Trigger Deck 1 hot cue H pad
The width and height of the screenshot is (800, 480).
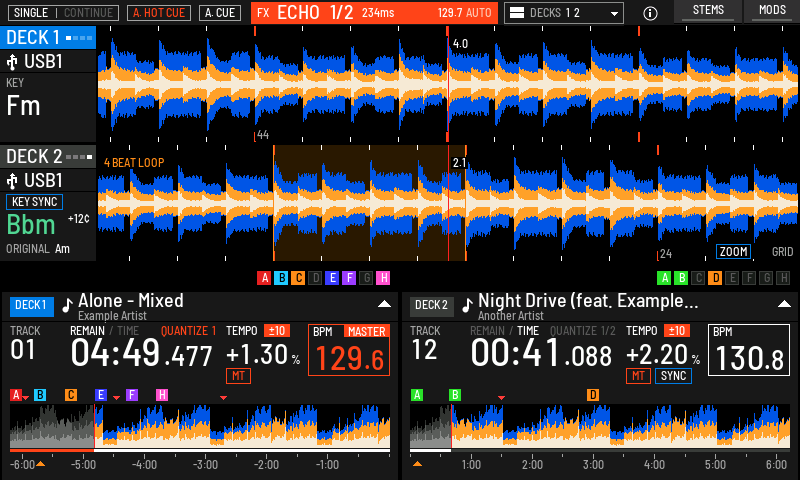click(383, 278)
